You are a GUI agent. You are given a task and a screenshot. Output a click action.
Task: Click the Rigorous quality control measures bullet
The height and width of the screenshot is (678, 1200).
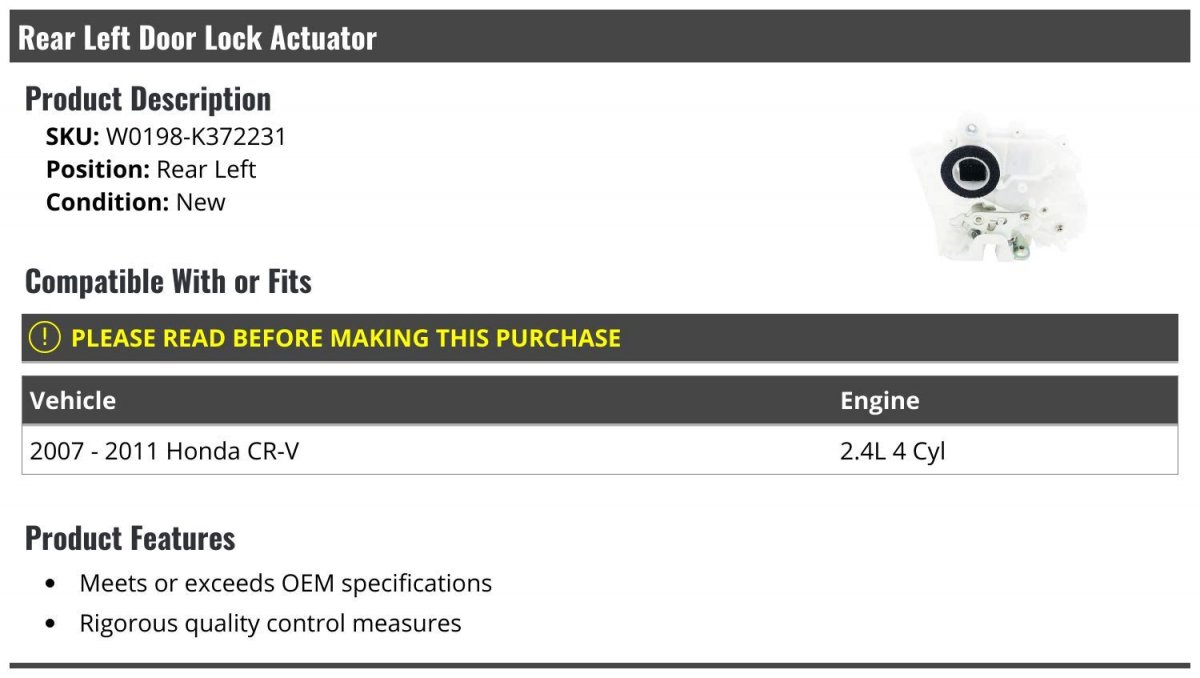[x=271, y=623]
